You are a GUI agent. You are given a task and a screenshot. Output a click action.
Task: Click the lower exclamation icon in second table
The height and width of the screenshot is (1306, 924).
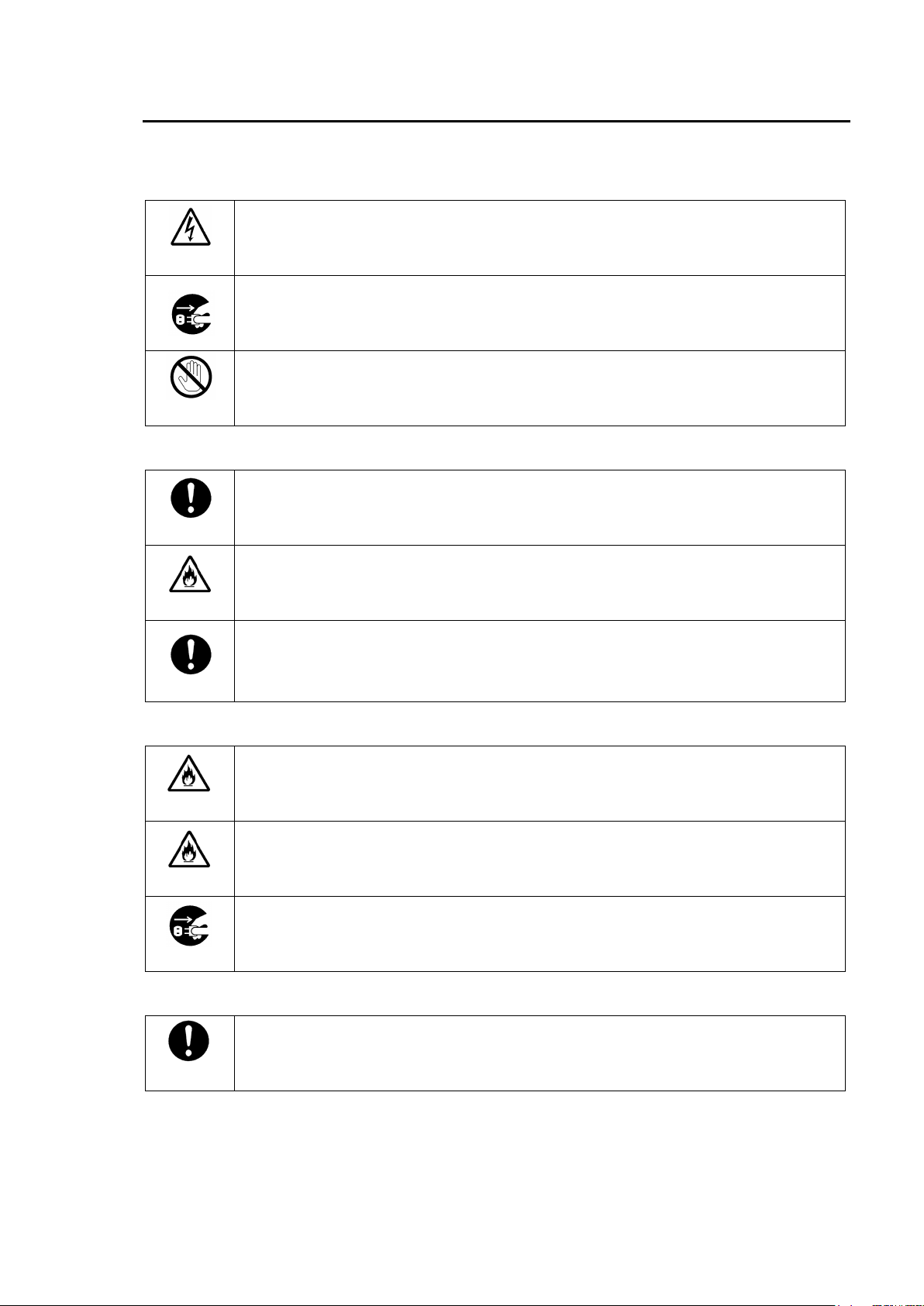[x=190, y=654]
